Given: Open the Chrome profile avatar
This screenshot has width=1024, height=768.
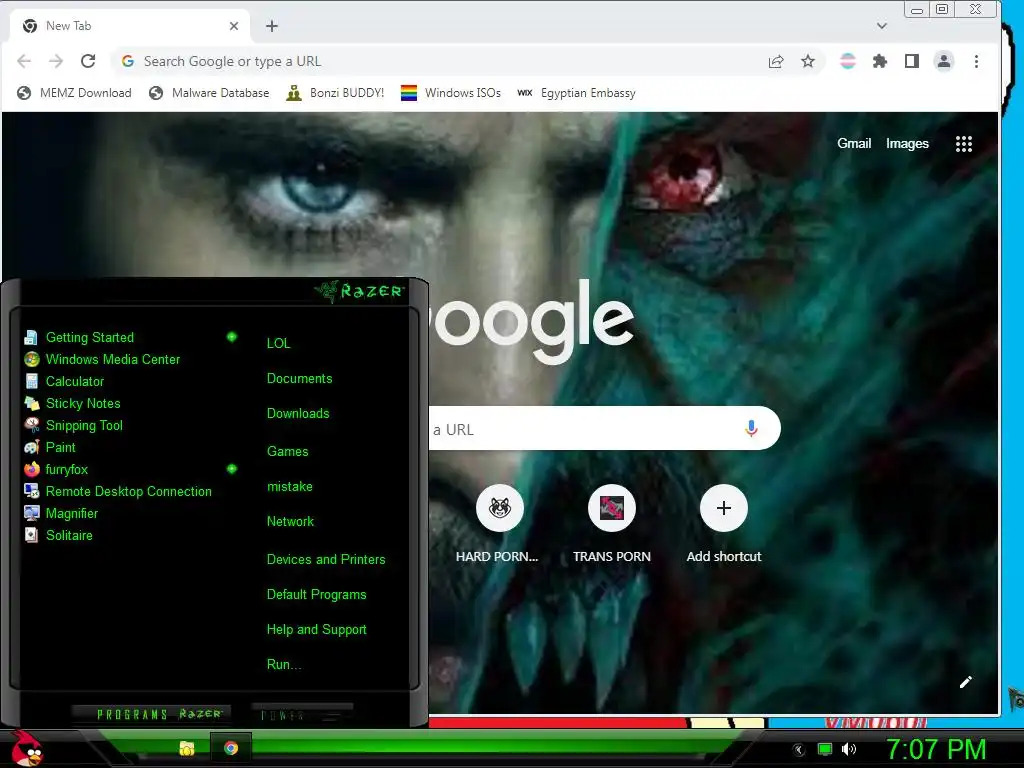Looking at the screenshot, I should click(944, 61).
